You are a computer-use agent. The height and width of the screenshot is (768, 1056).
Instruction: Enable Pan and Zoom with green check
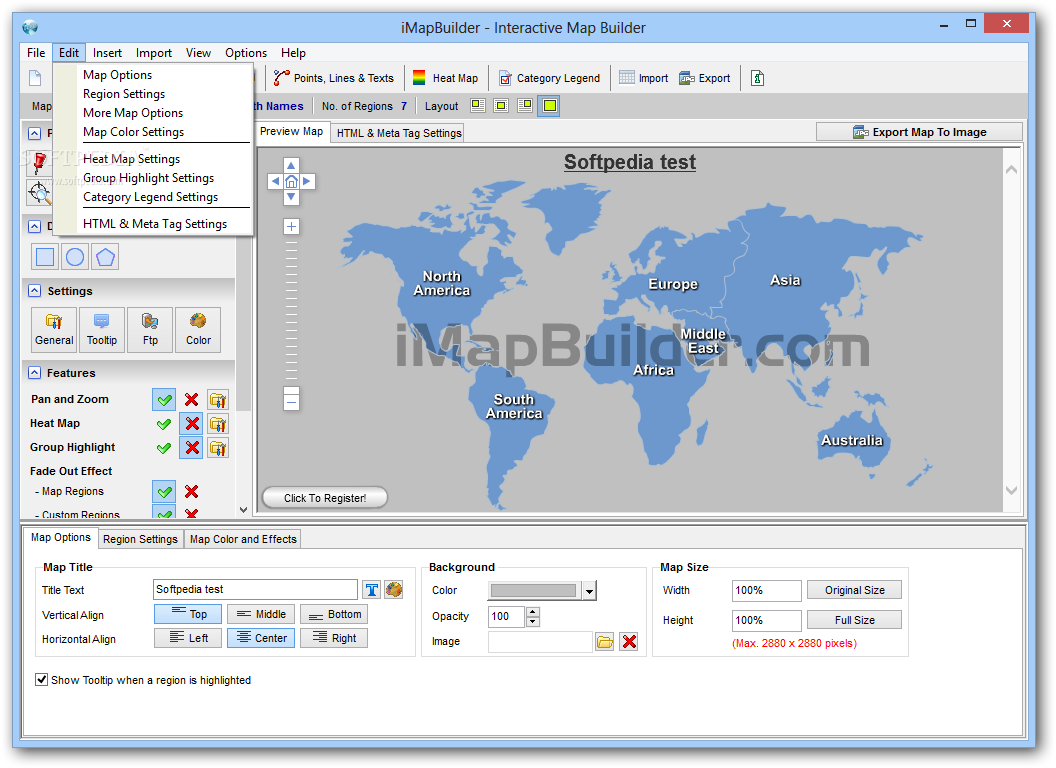pos(164,400)
